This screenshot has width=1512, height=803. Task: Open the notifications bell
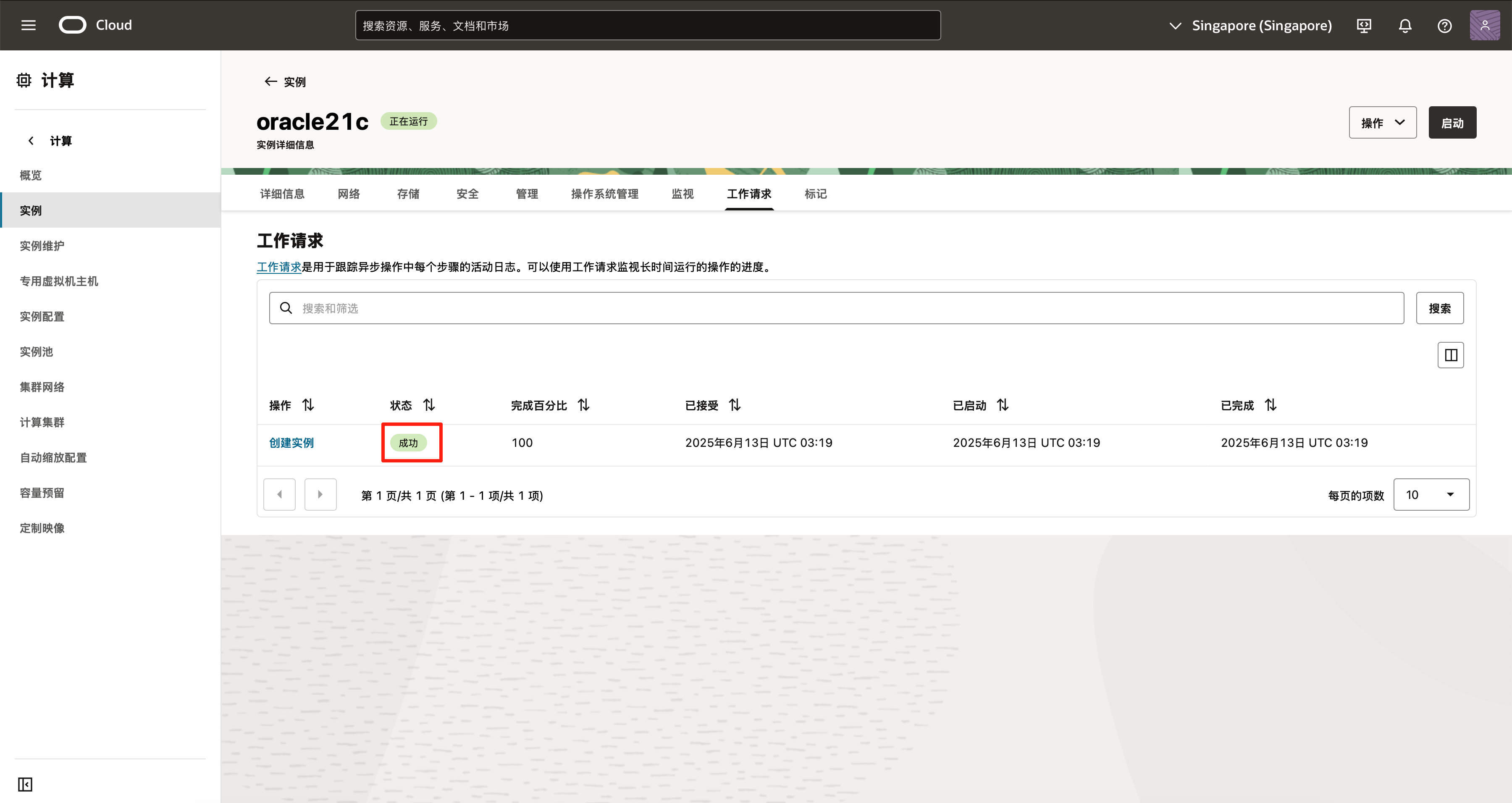(x=1404, y=26)
